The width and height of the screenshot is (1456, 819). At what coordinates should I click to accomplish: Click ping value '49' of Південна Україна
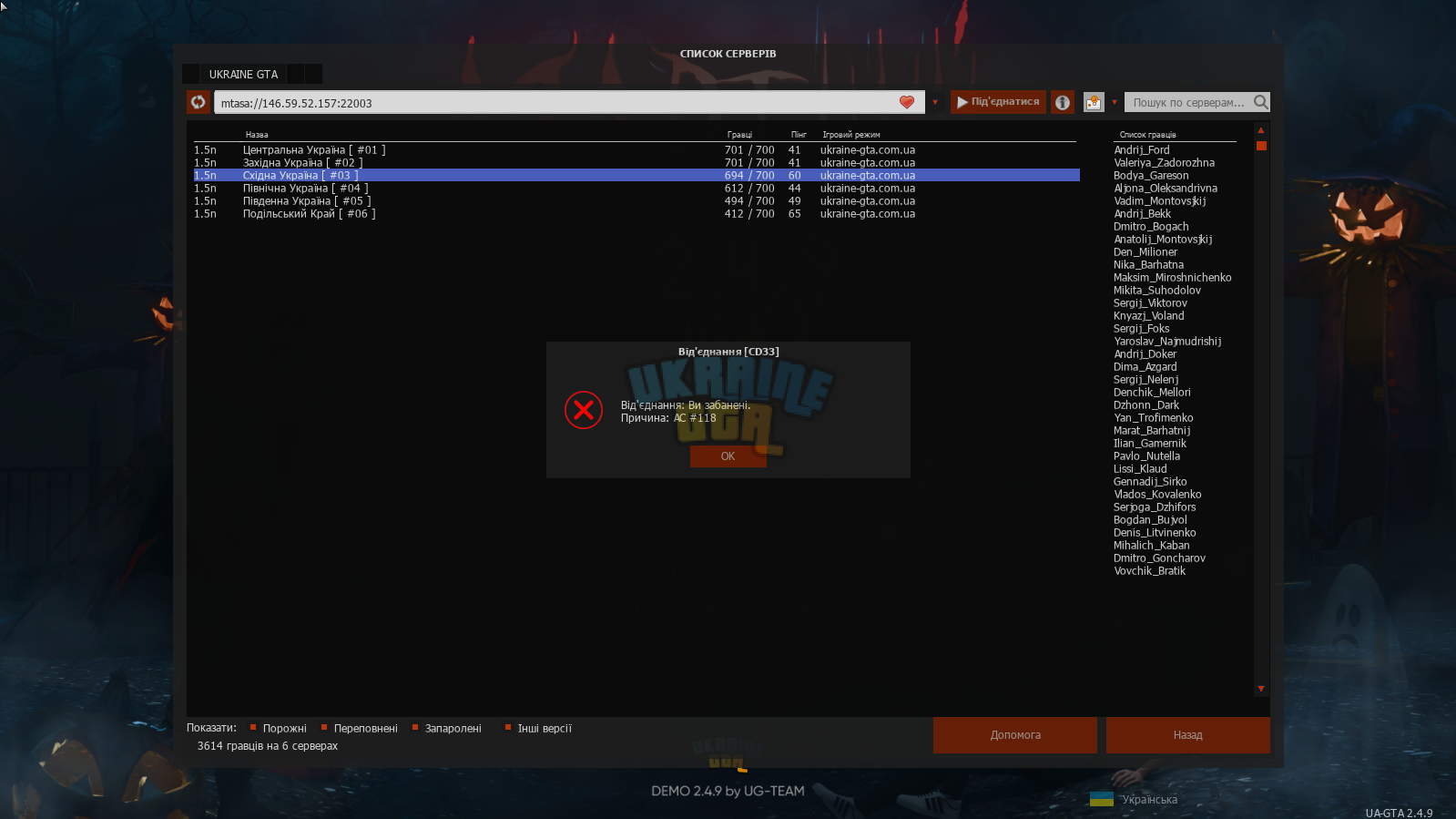coord(795,200)
